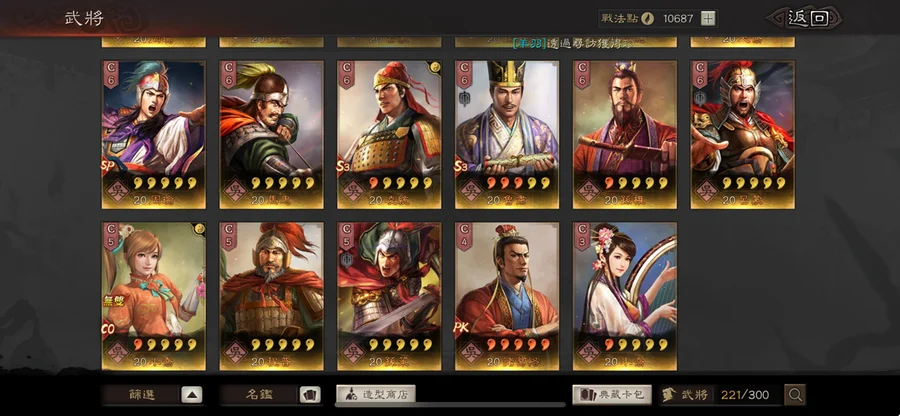This screenshot has width=900, height=416.
Task: Select the SP 周瑜 general card
Action: (x=154, y=134)
